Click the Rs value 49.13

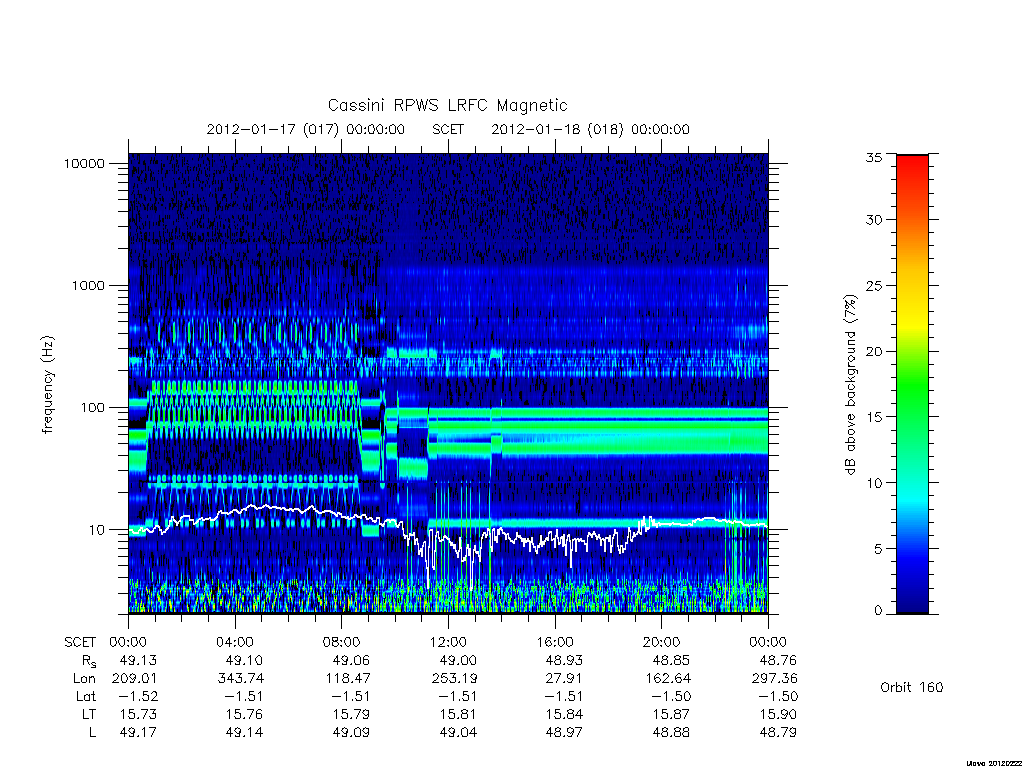[x=138, y=660]
